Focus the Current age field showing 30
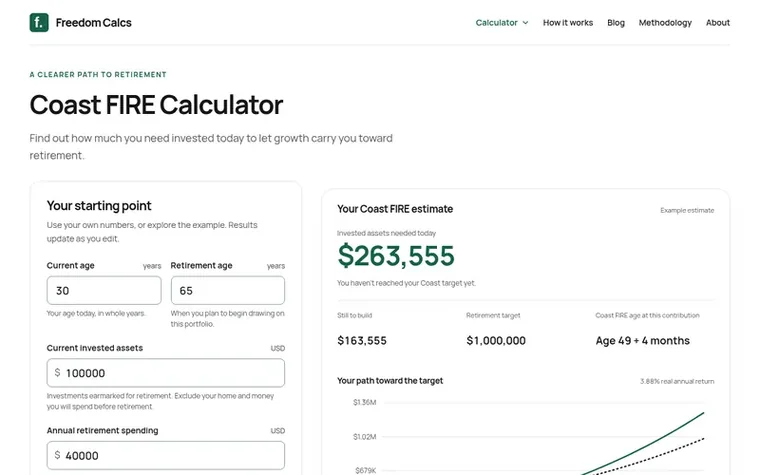 pos(104,290)
